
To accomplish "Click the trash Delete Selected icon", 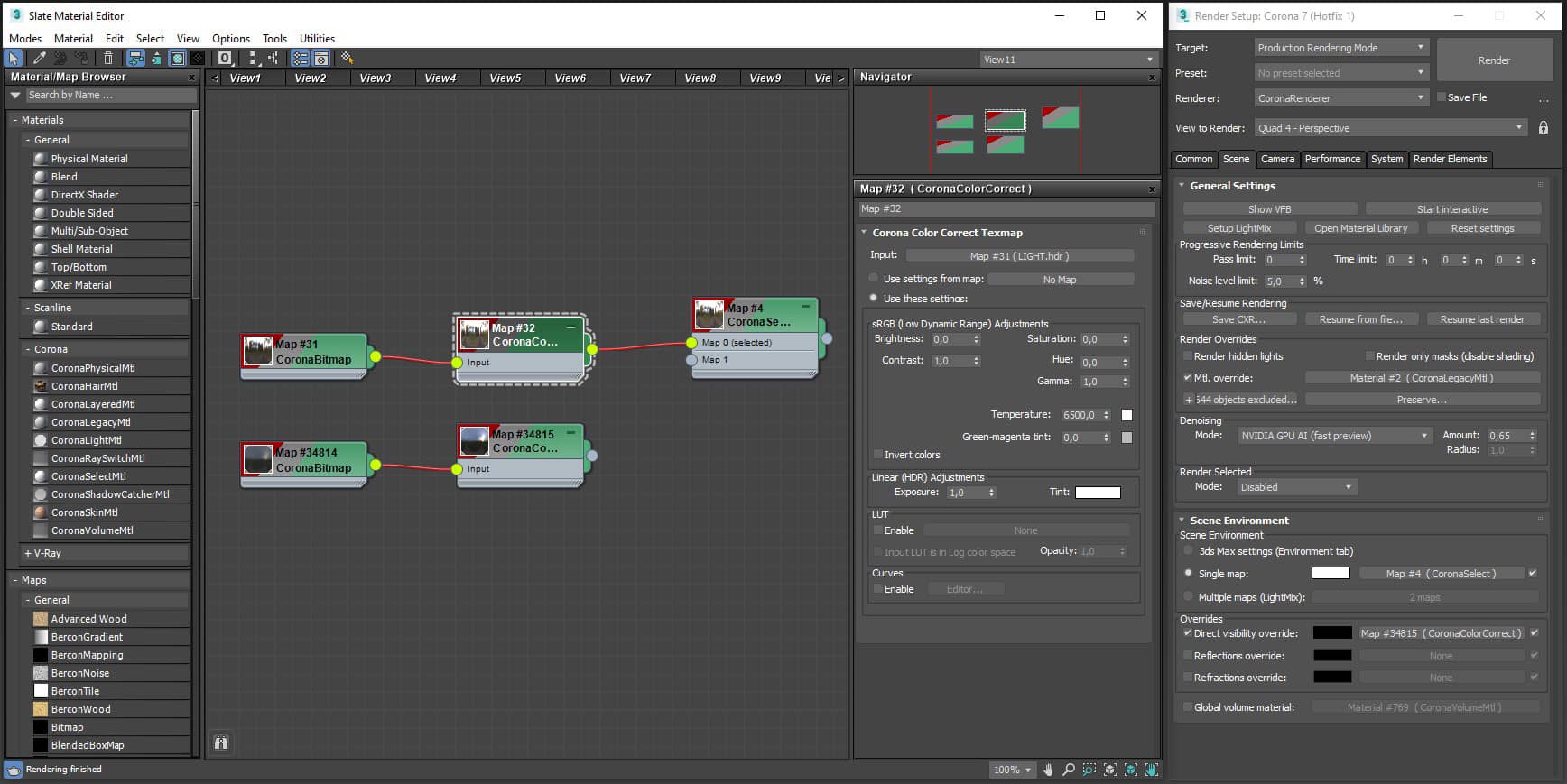I will coord(108,59).
